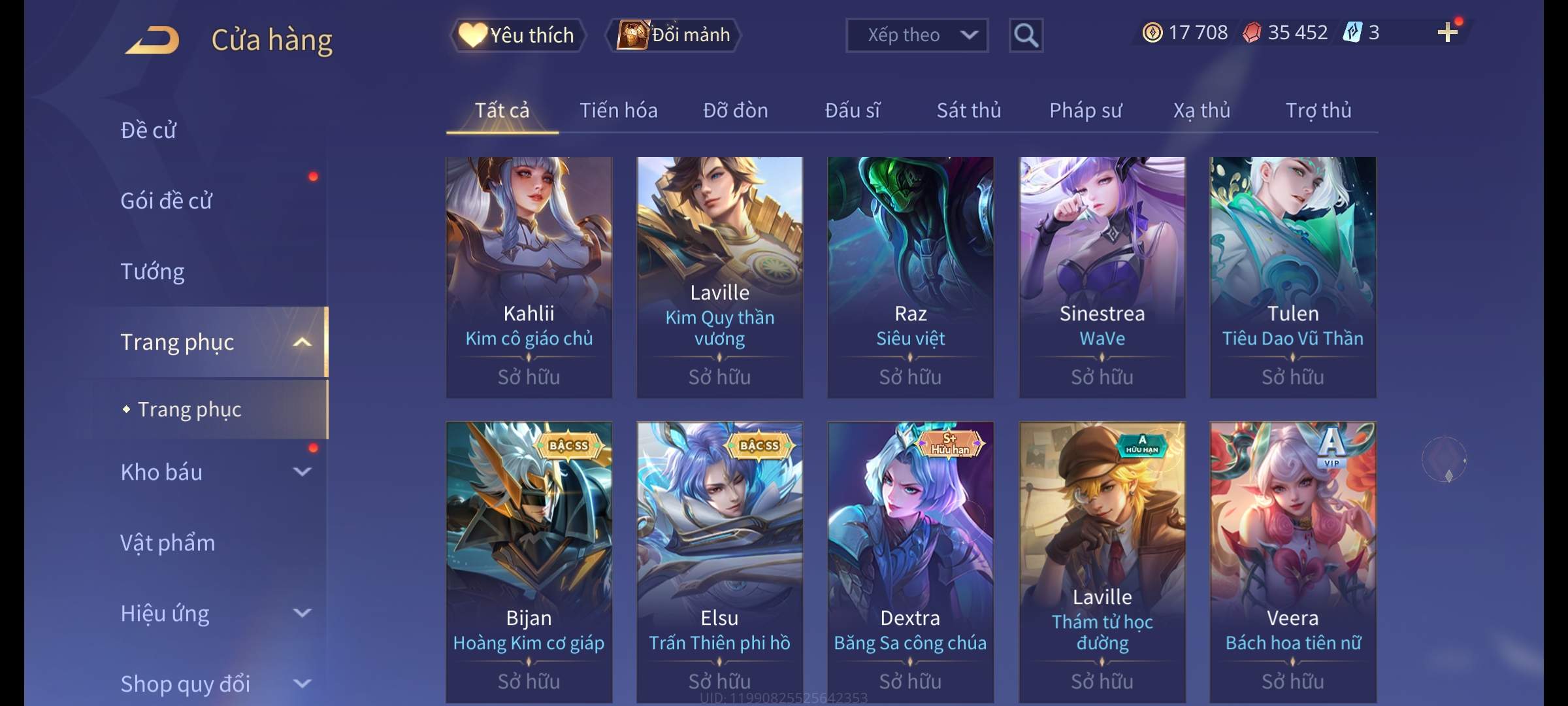Viewport: 1568px width, 706px height.
Task: Switch to the Tiến hóa tab
Action: 619,110
